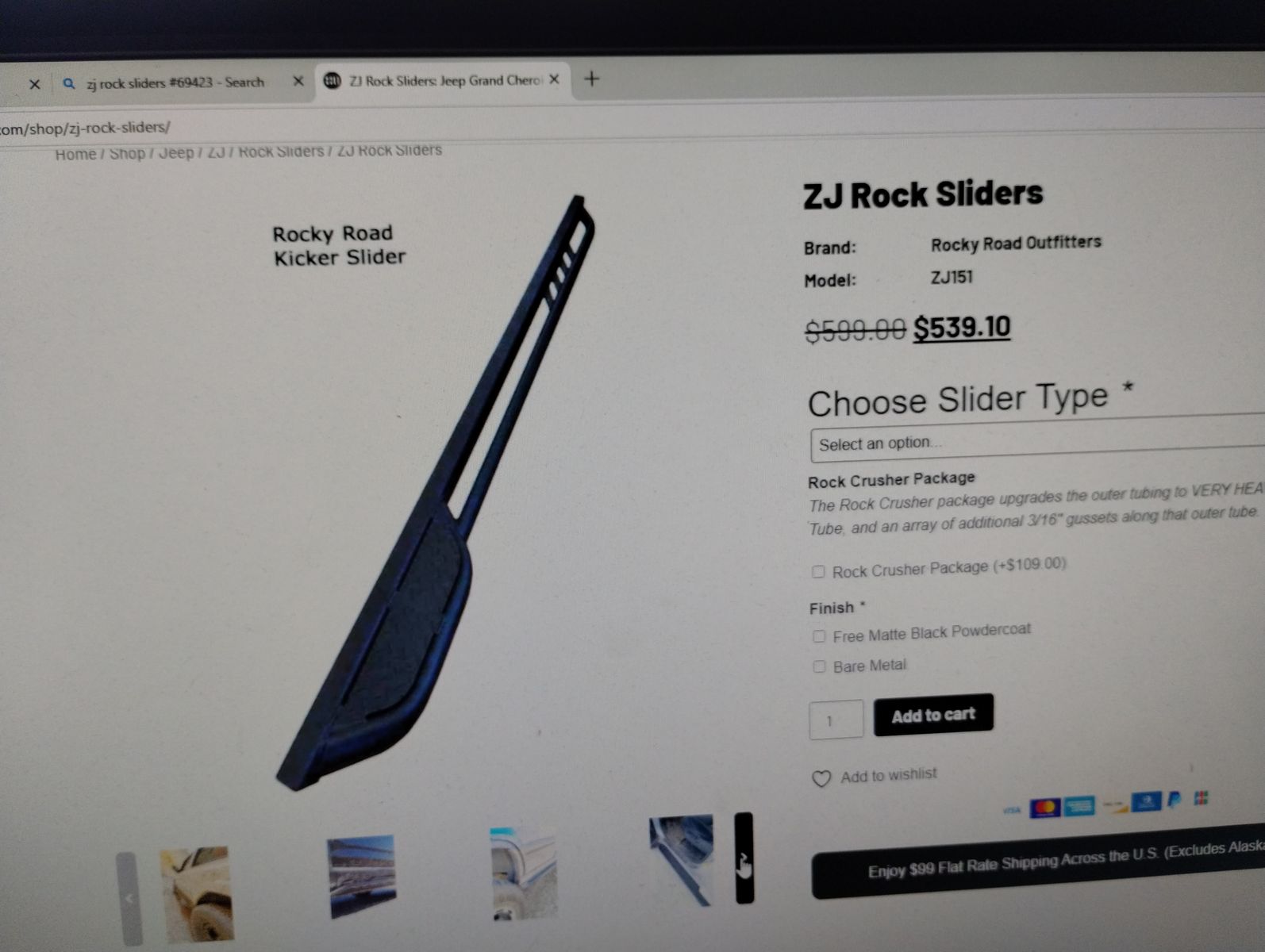
Task: Open the Choose Slider Type dropdown
Action: click(x=1037, y=439)
